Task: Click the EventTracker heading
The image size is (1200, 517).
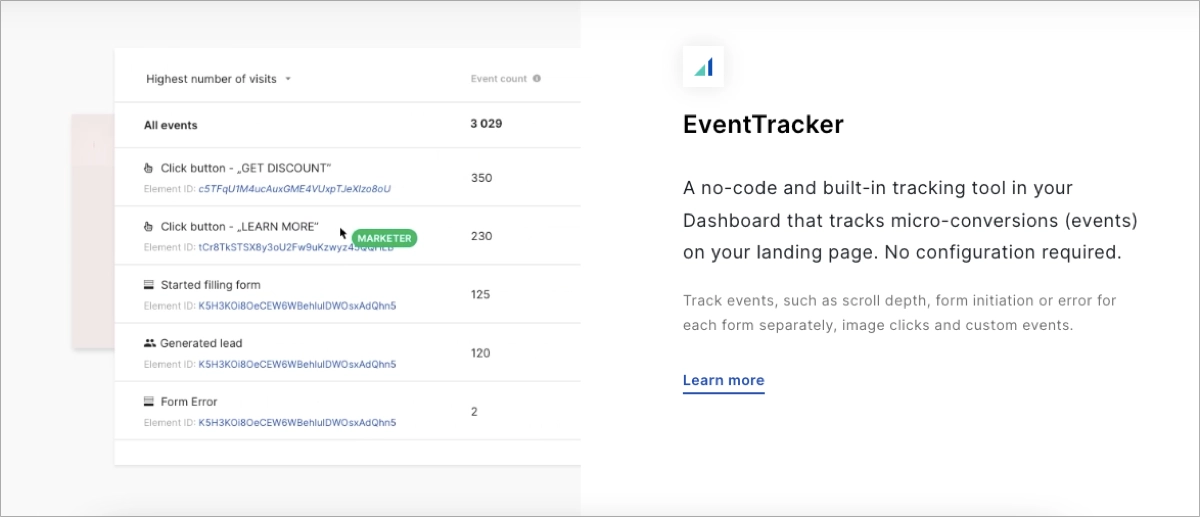Action: point(763,125)
